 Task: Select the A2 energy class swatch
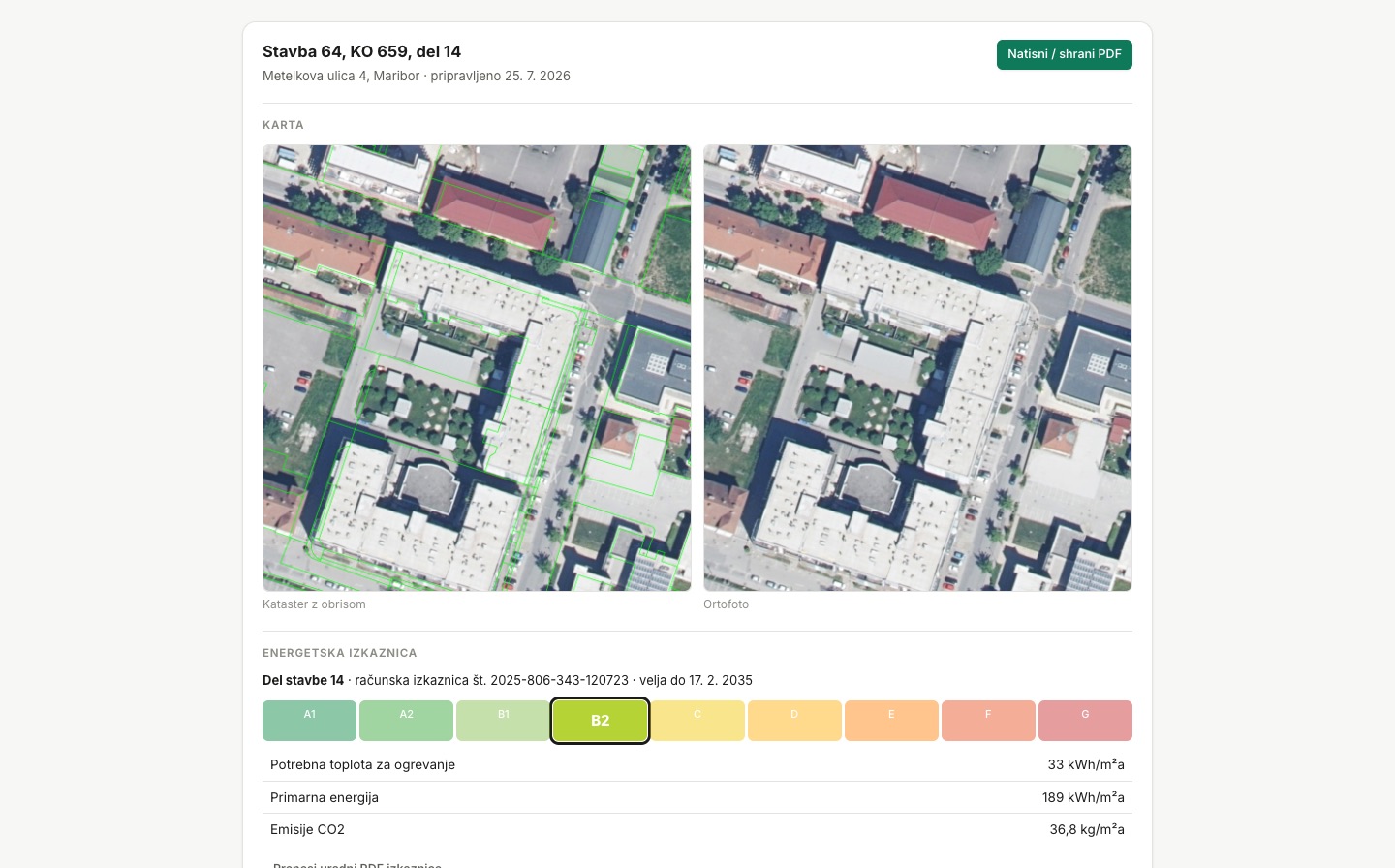(x=406, y=721)
